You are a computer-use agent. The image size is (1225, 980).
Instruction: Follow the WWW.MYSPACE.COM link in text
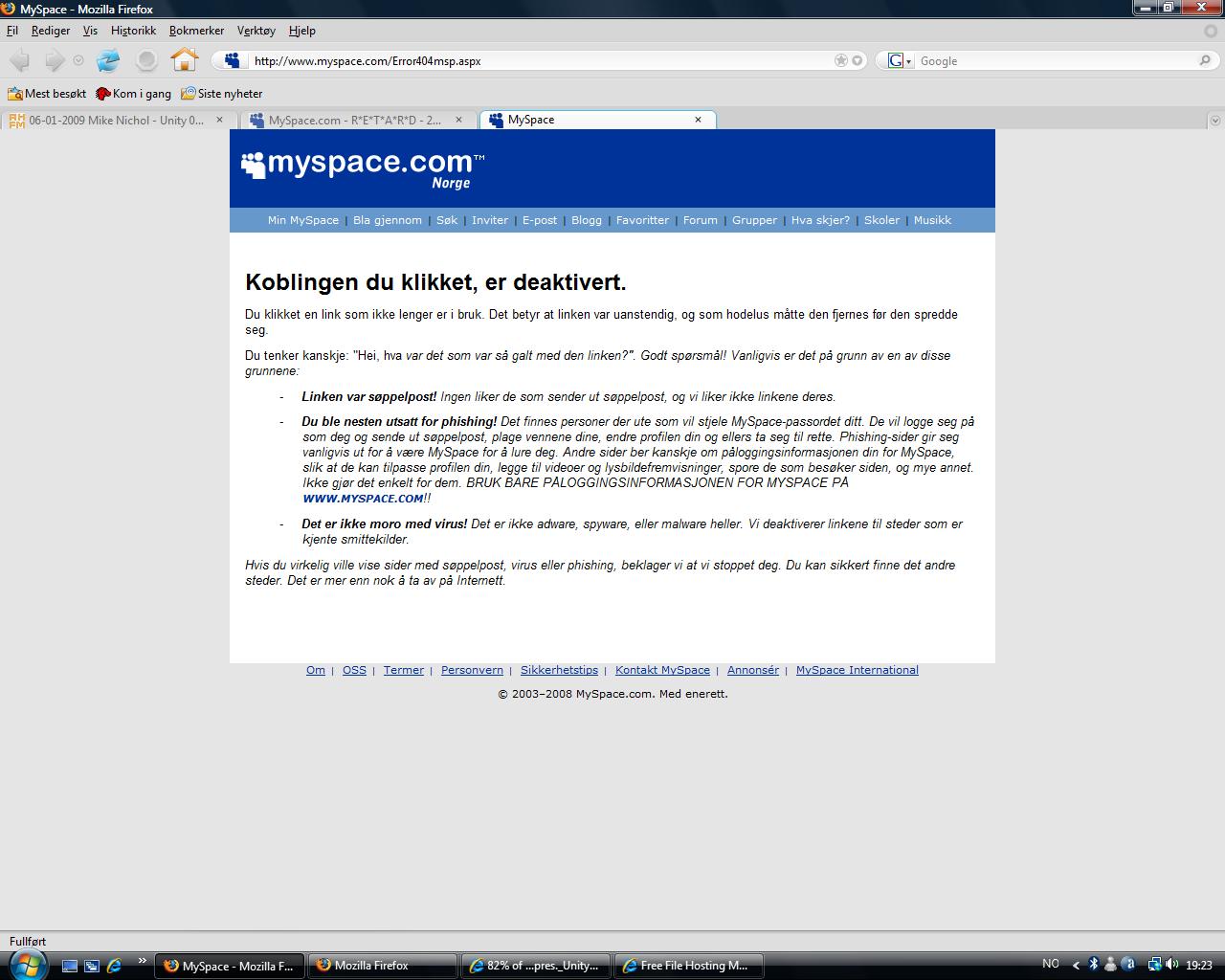363,499
